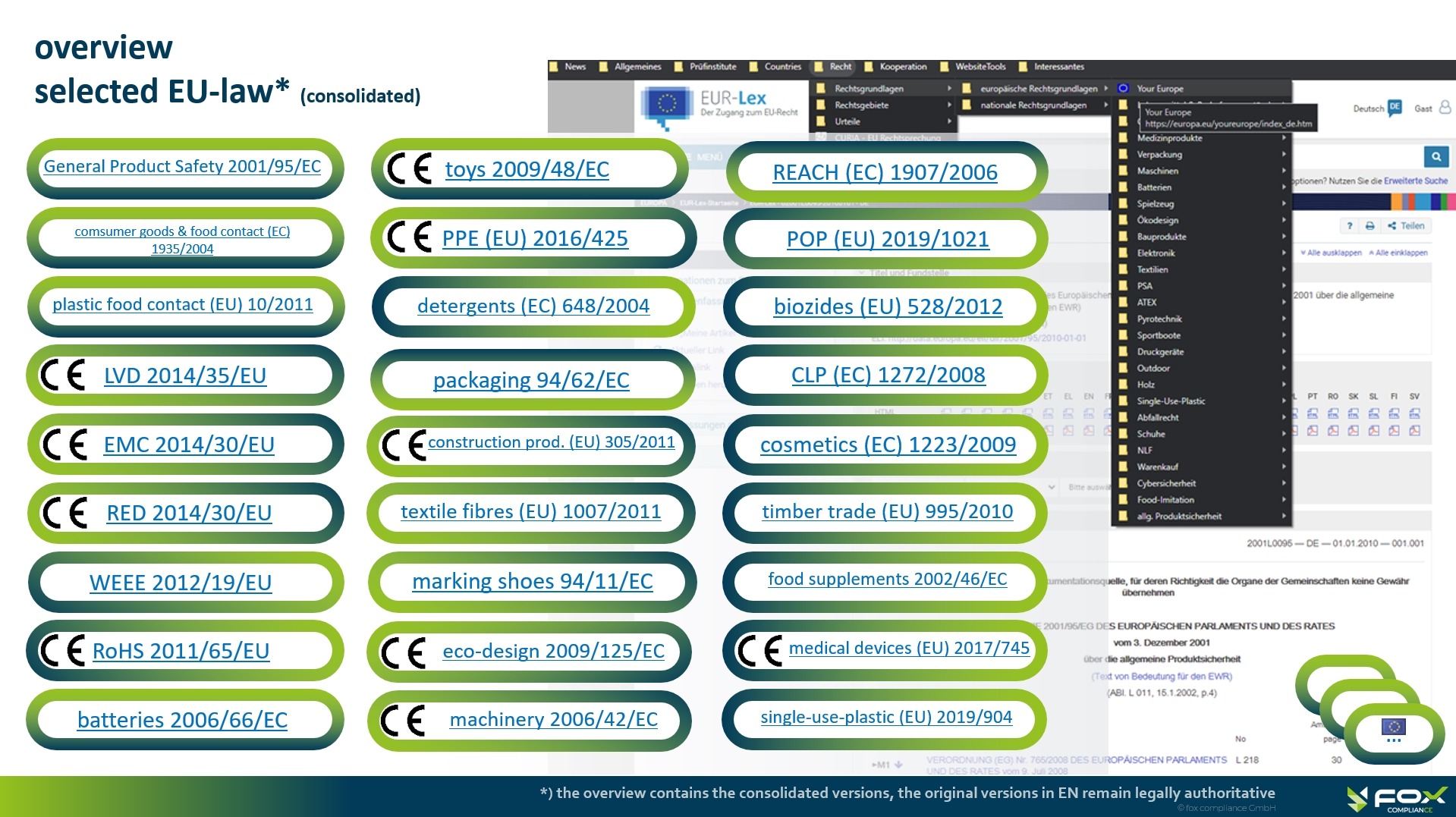Select Spielzeug from the bookmarks menu
This screenshot has width=1456, height=817.
pos(1155,204)
